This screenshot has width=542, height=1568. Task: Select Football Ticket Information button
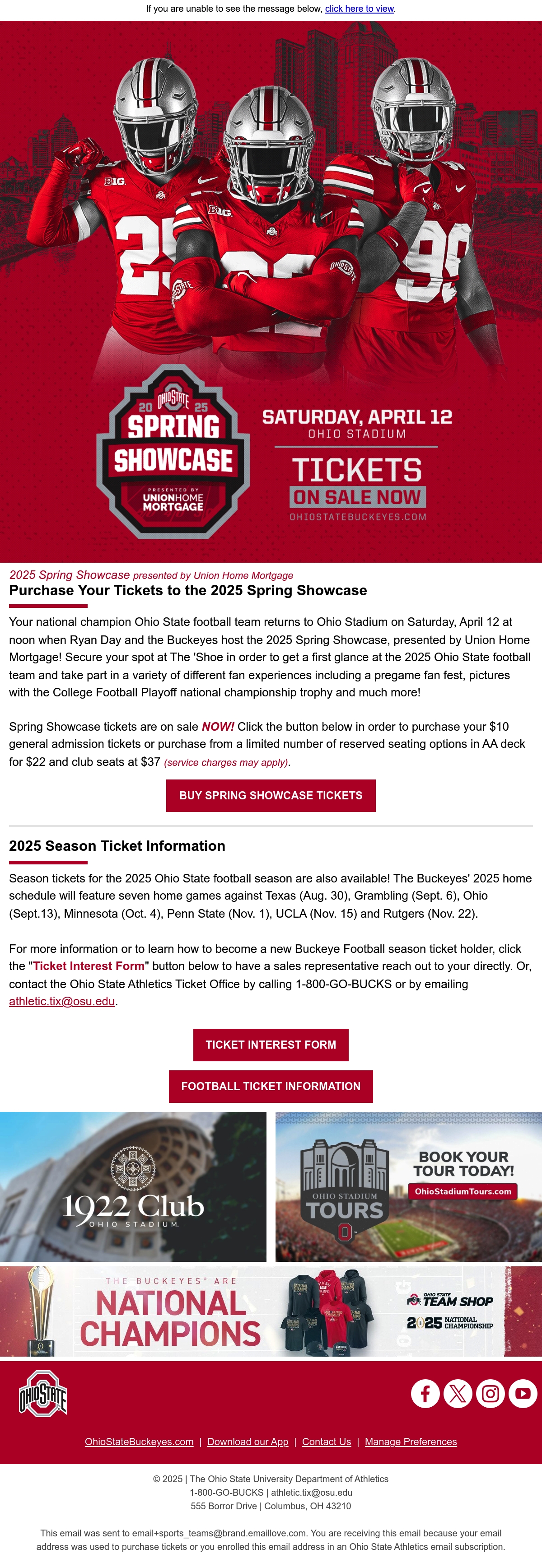point(271,1087)
